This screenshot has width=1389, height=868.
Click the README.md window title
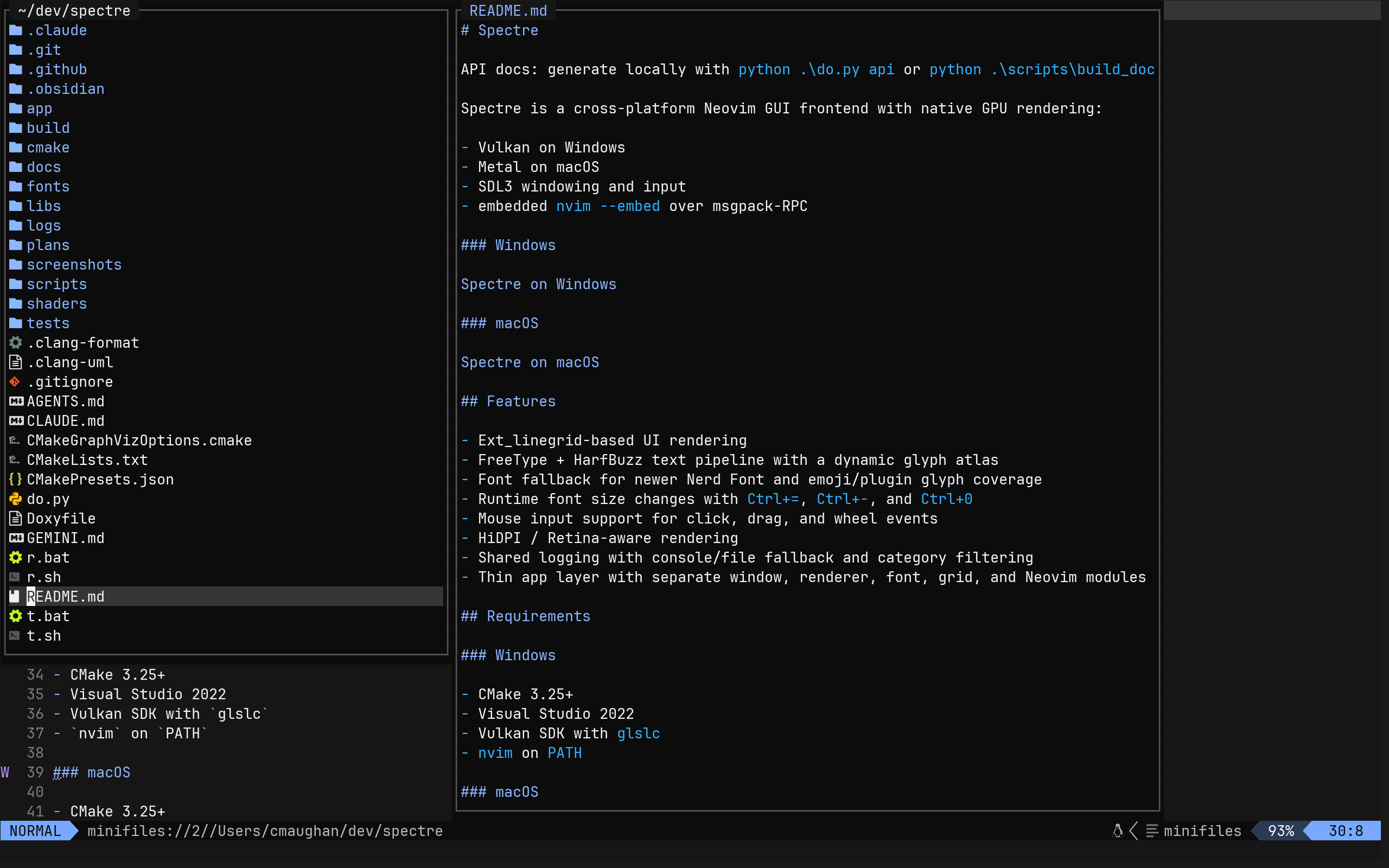tap(507, 10)
